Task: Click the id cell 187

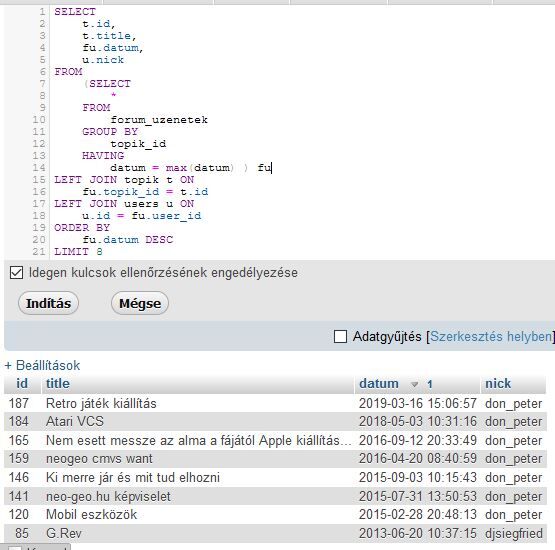Action: point(19,403)
